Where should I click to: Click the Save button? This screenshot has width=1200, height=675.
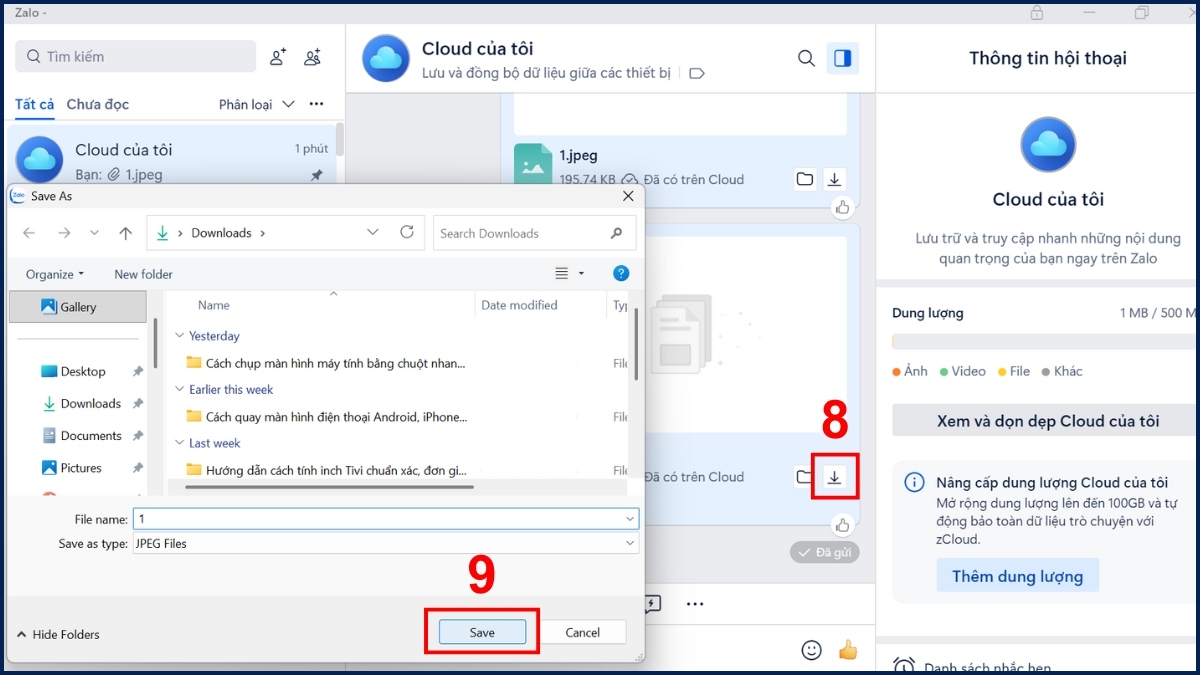click(482, 631)
